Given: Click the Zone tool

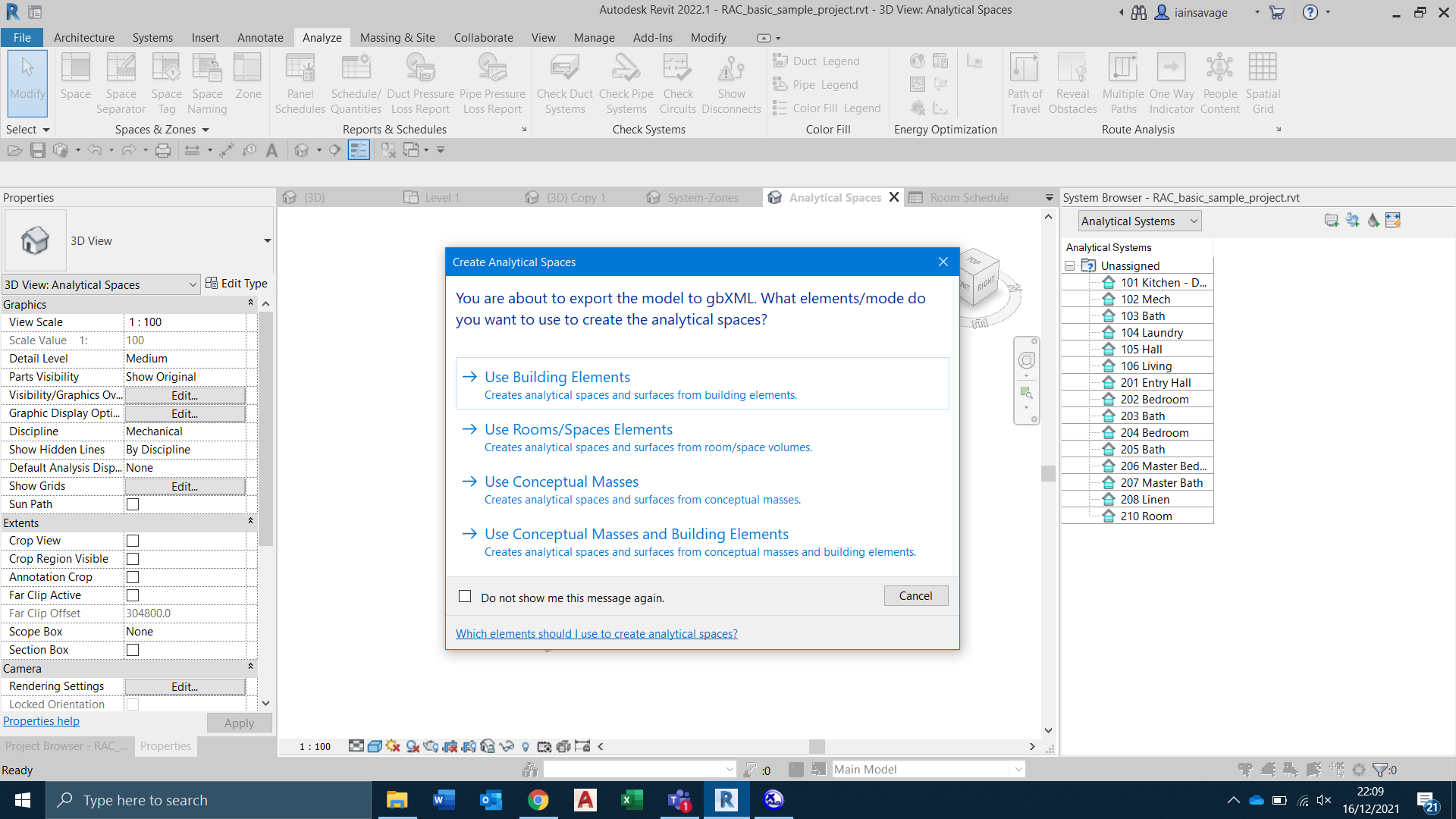Looking at the screenshot, I should tap(248, 83).
